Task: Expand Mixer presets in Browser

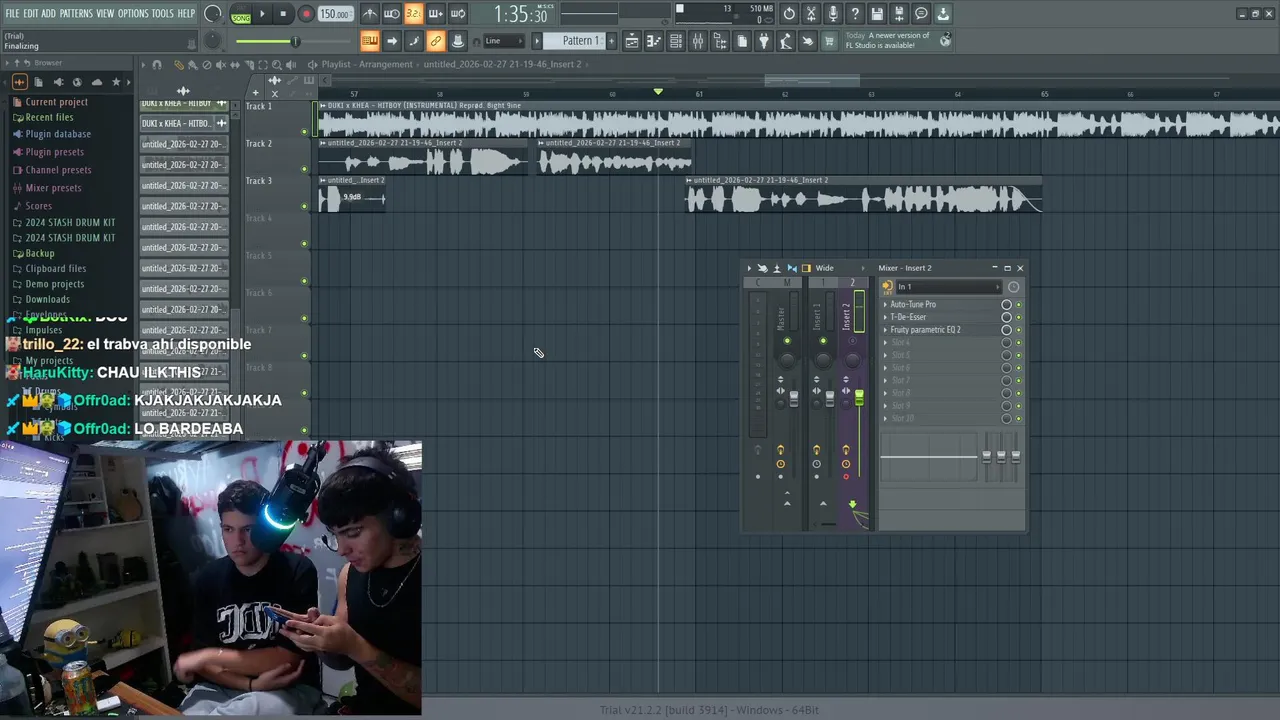Action: [x=53, y=188]
